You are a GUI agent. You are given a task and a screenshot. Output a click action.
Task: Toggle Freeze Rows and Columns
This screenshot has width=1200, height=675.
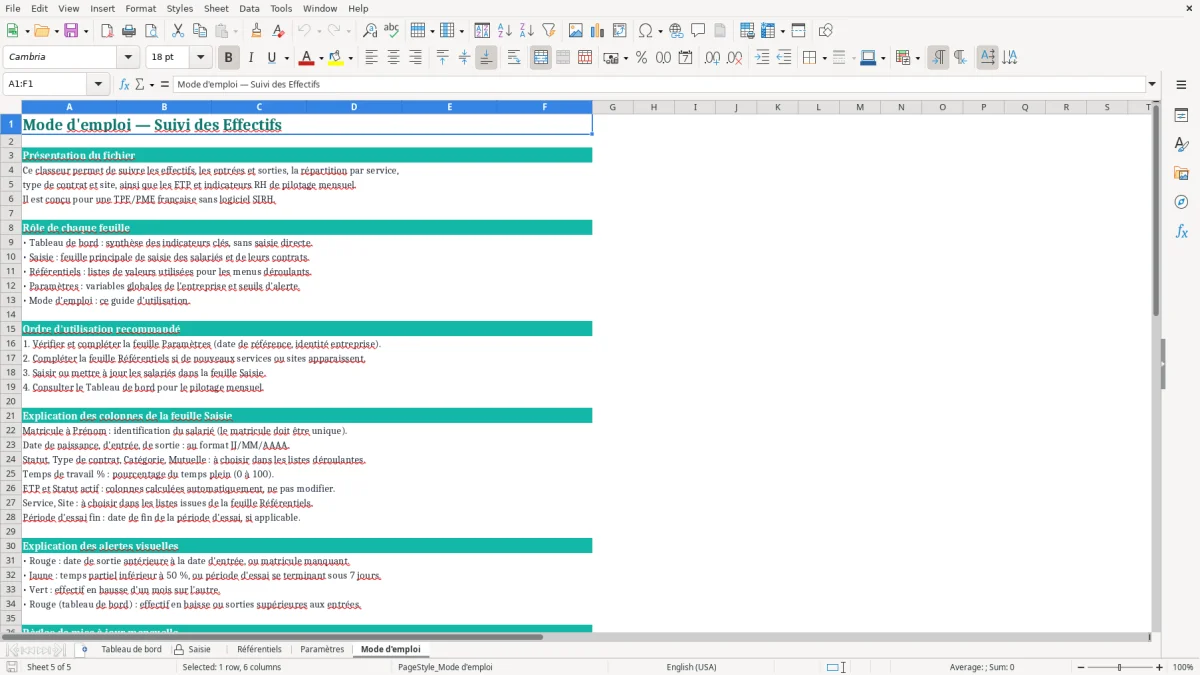(766, 31)
